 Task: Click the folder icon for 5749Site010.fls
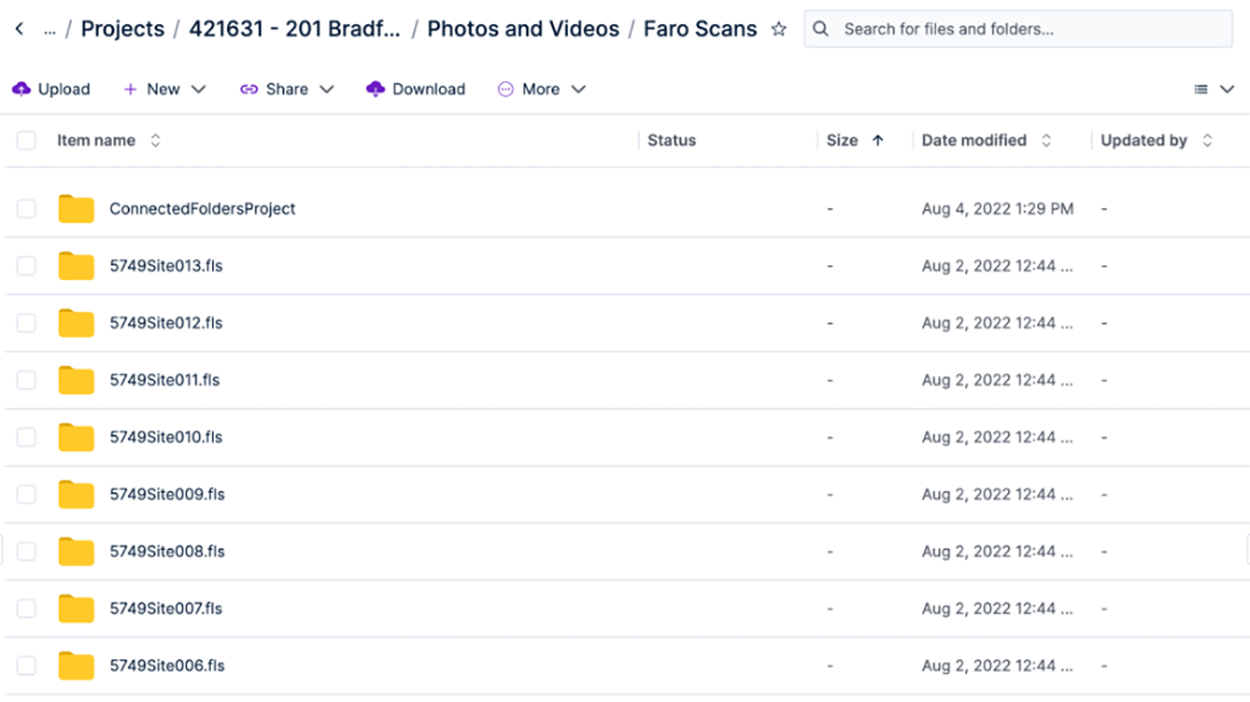point(76,437)
